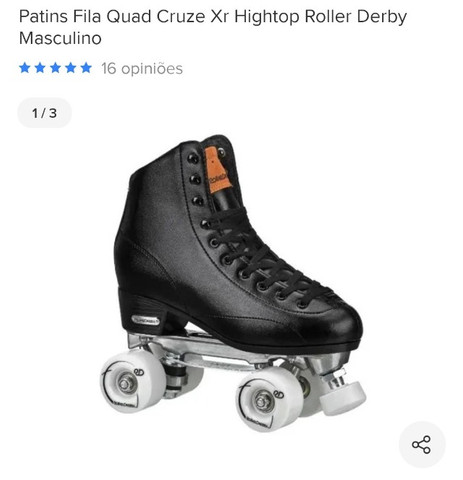
Task: Open the black roller skate product photo
Action: point(233,283)
